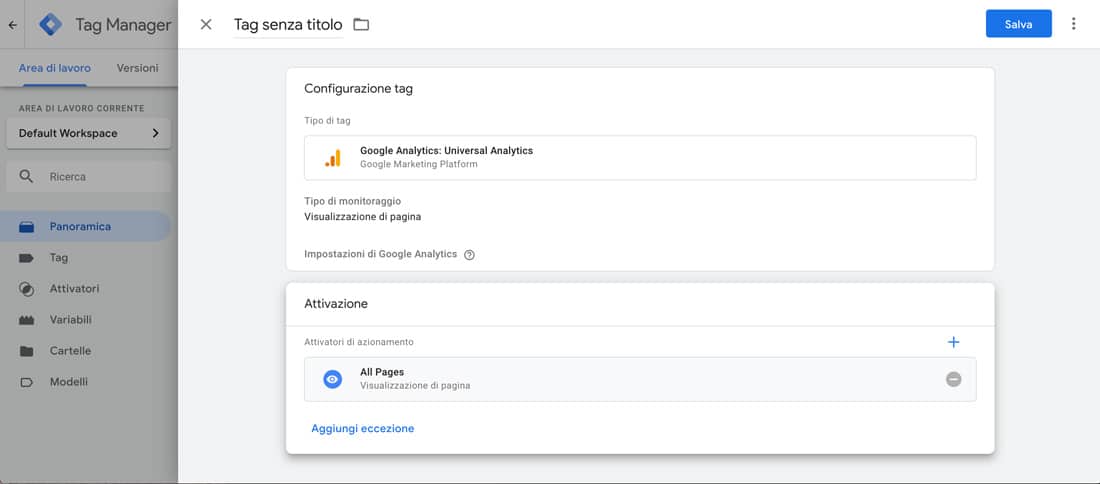This screenshot has width=1100, height=484.
Task: Open the three-dot more options menu
Action: click(1073, 24)
